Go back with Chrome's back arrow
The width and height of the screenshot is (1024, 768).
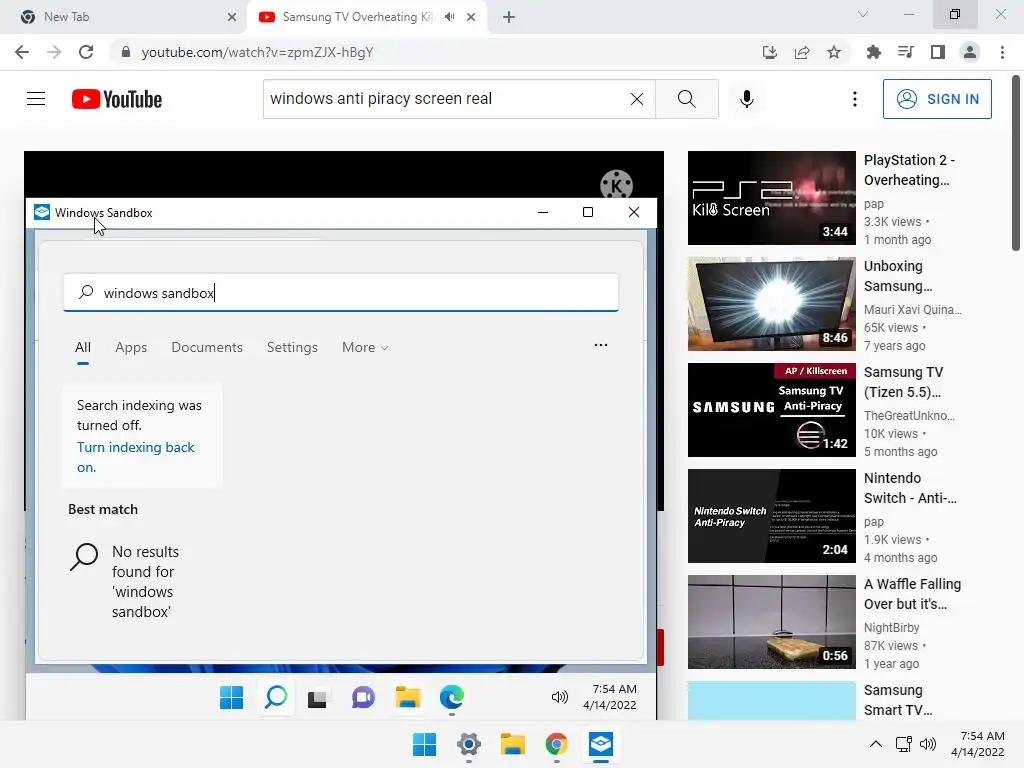pos(22,52)
